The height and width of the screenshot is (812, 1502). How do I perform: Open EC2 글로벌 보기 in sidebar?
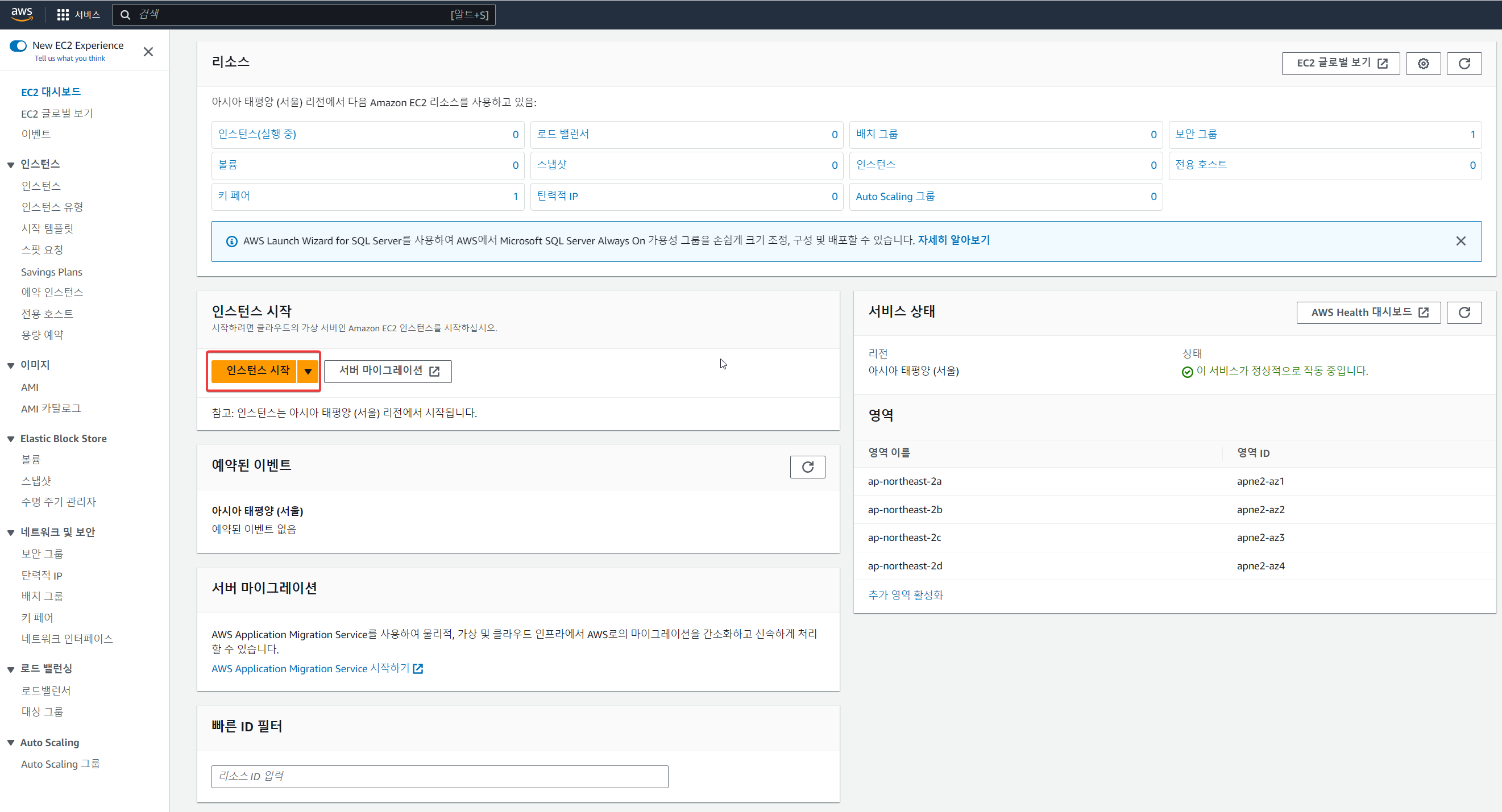tap(57, 113)
